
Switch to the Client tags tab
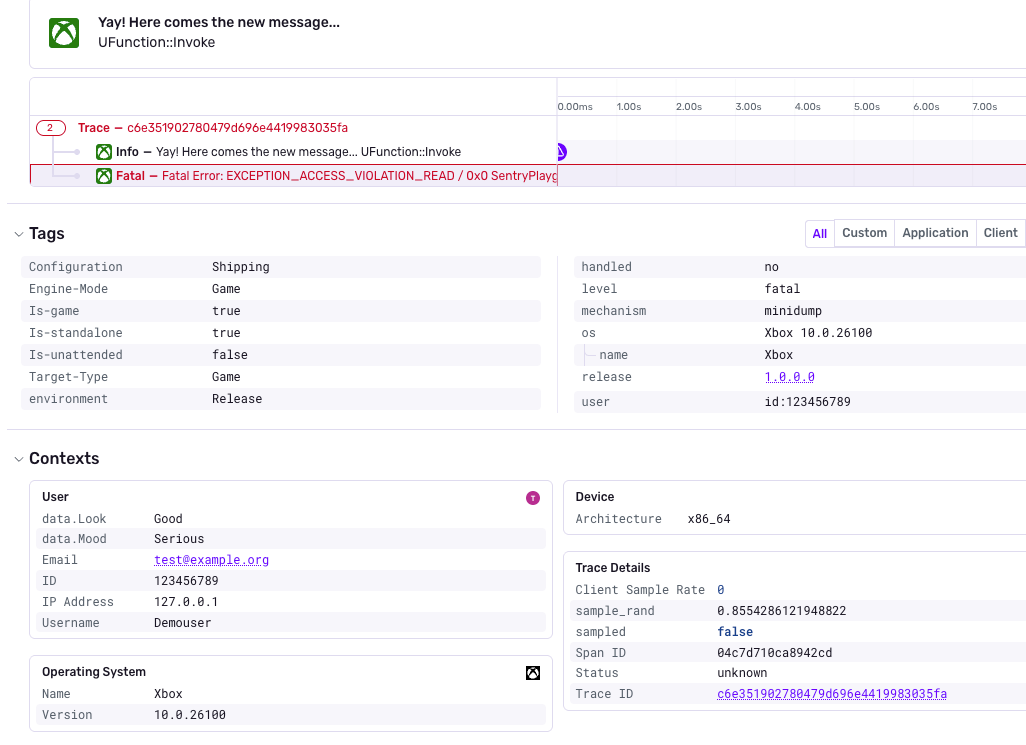(1000, 233)
